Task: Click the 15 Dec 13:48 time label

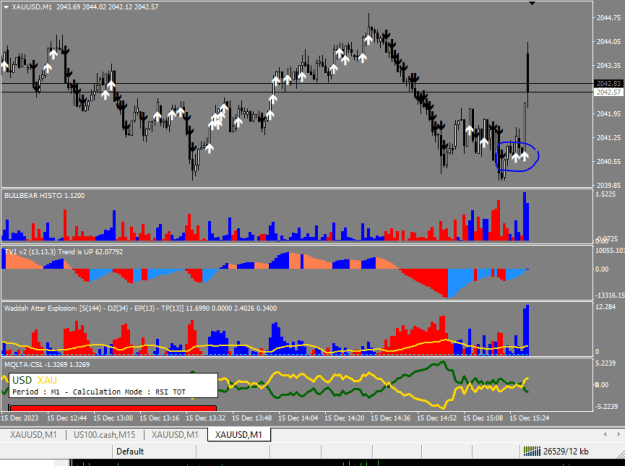Action: [252, 418]
